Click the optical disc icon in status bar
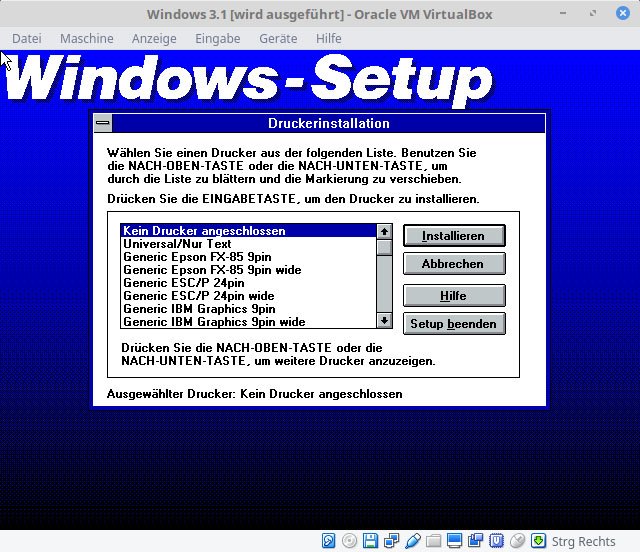Screen dimensions: 640x552 [x=349, y=541]
